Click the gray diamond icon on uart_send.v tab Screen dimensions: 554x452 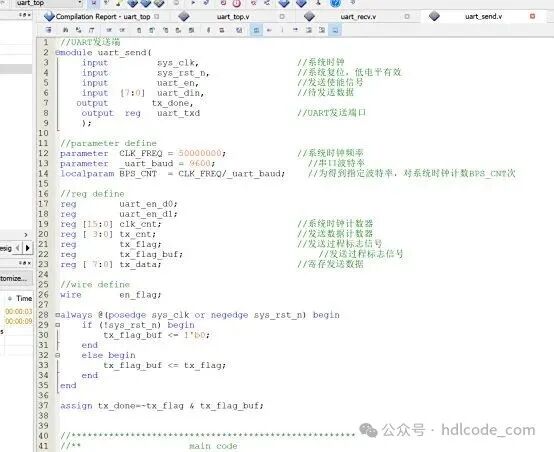point(434,16)
